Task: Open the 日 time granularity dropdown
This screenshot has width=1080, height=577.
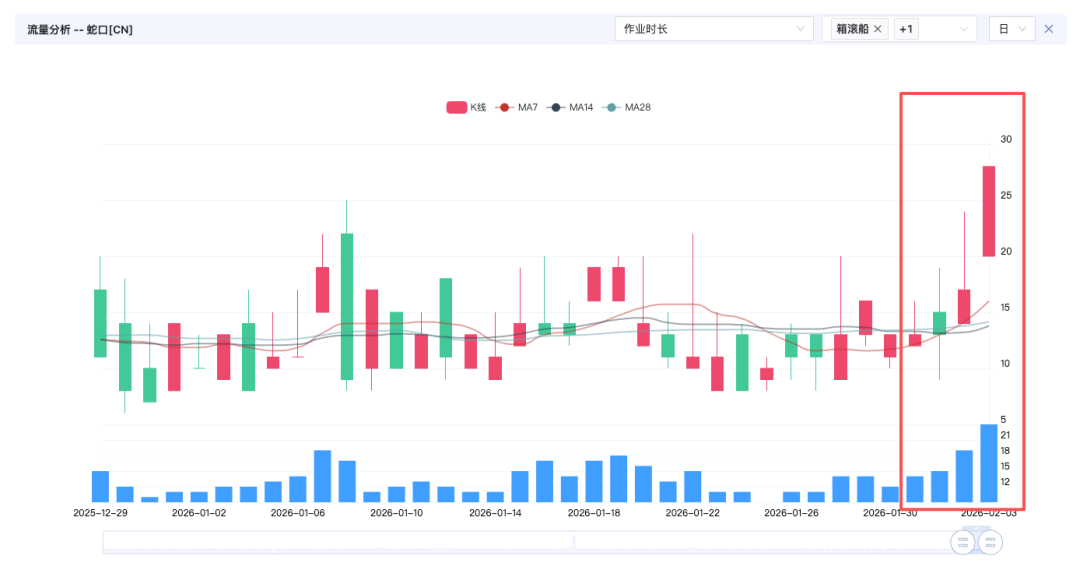Action: pyautogui.click(x=1011, y=29)
